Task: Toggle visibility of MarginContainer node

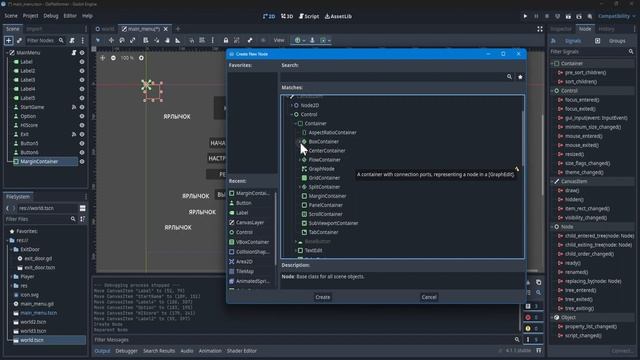Action: coord(82,162)
